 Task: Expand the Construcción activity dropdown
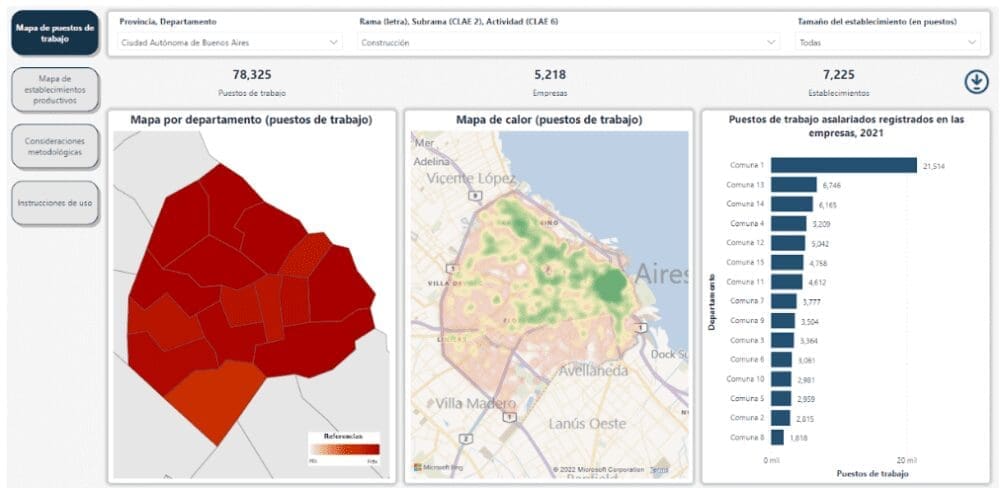click(x=568, y=43)
